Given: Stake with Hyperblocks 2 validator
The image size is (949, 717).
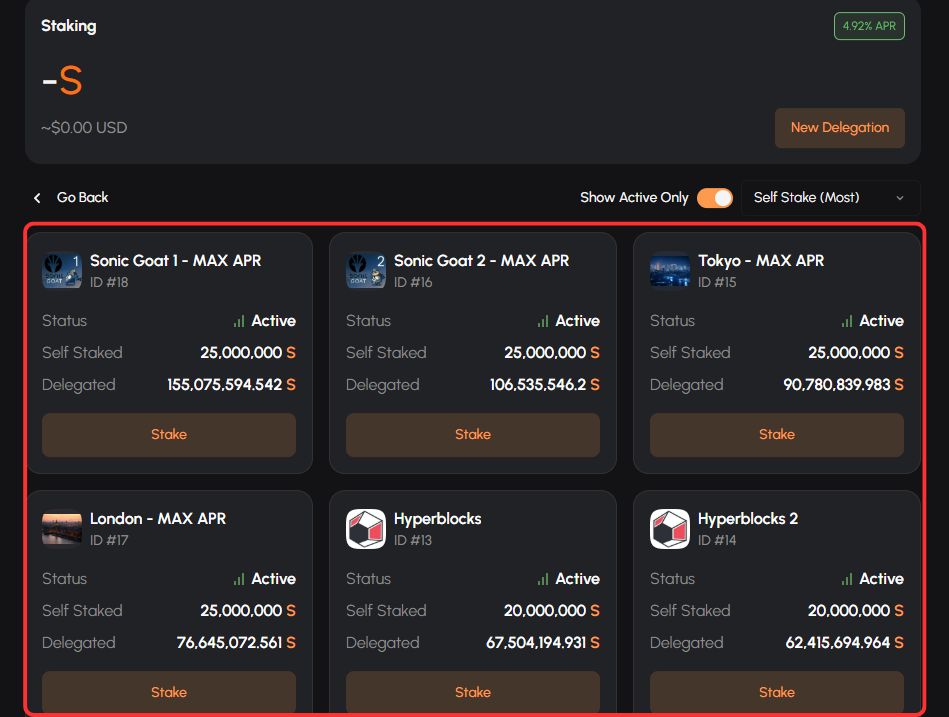Looking at the screenshot, I should tap(777, 692).
